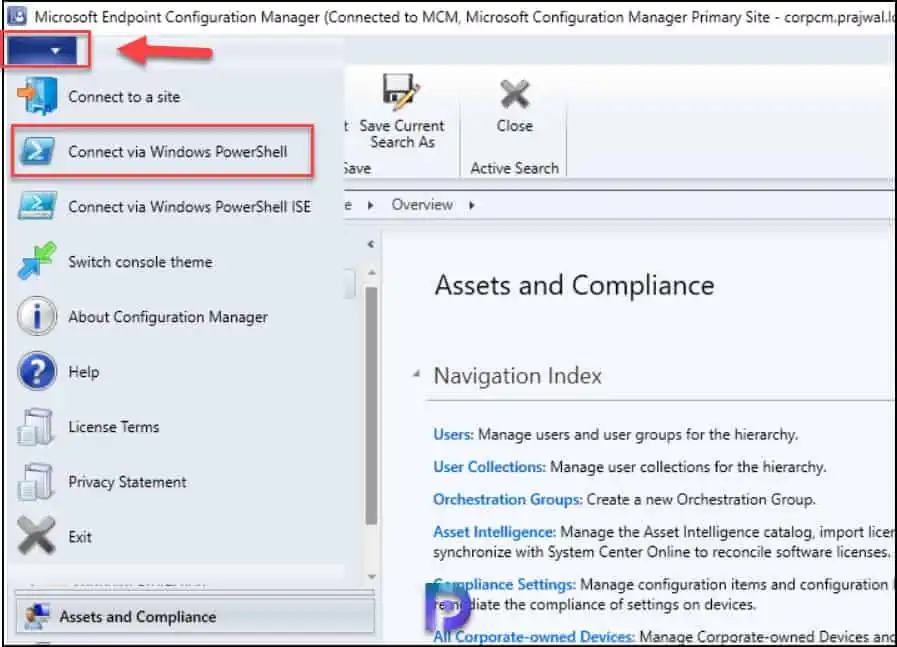Collapse the Navigation Index section triangle
The width and height of the screenshot is (897, 647).
(x=416, y=374)
